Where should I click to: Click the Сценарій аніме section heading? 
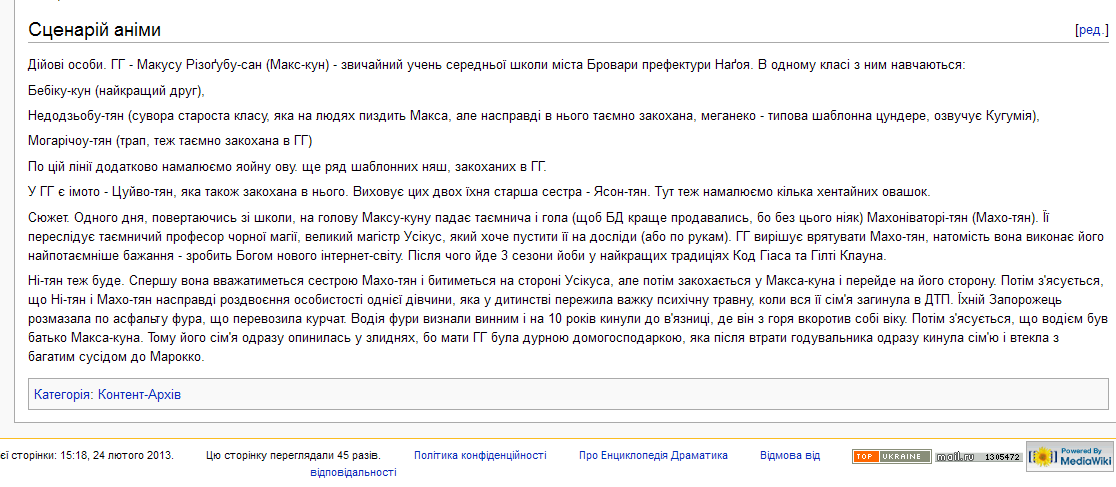94,30
